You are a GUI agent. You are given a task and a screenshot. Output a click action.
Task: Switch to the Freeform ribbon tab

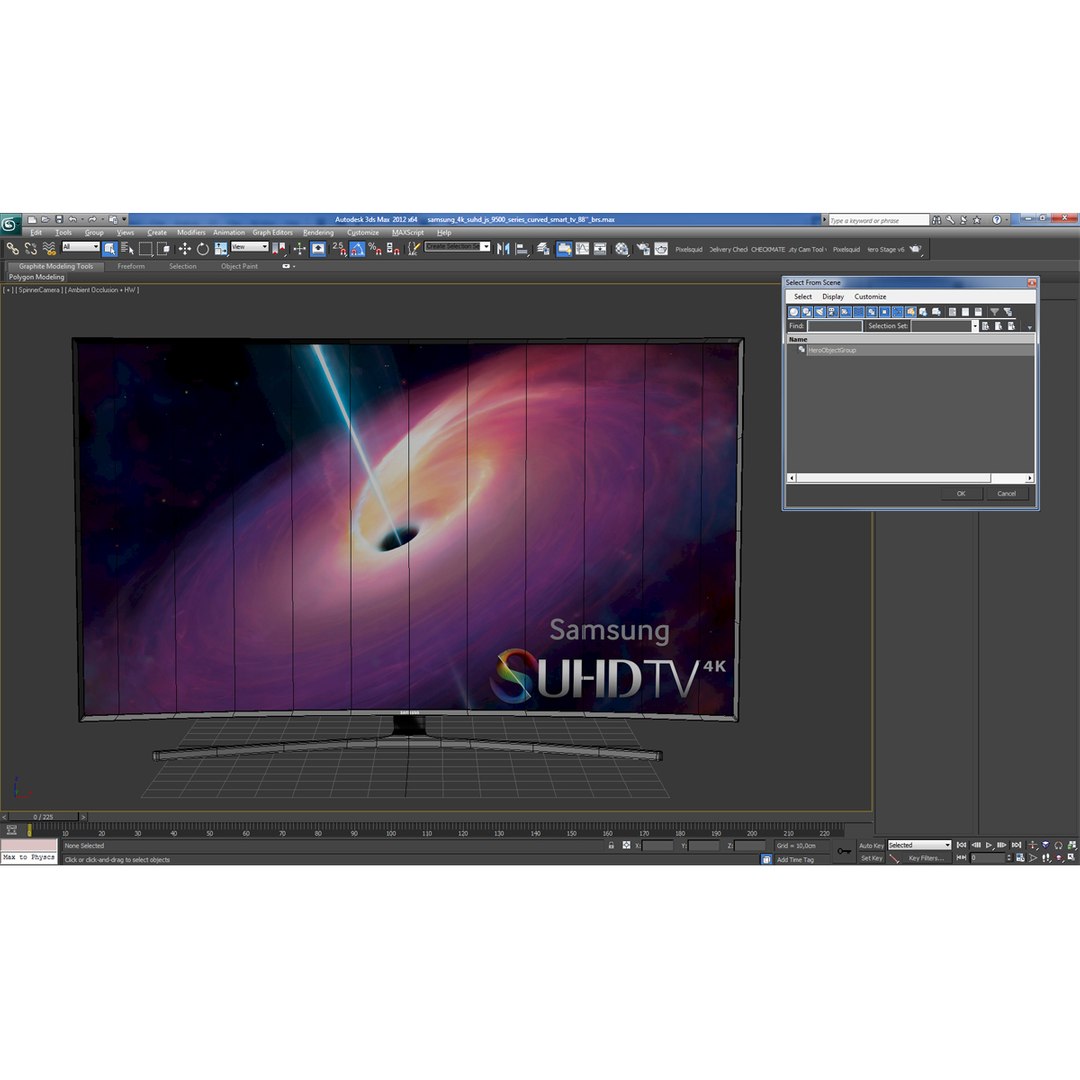(131, 266)
